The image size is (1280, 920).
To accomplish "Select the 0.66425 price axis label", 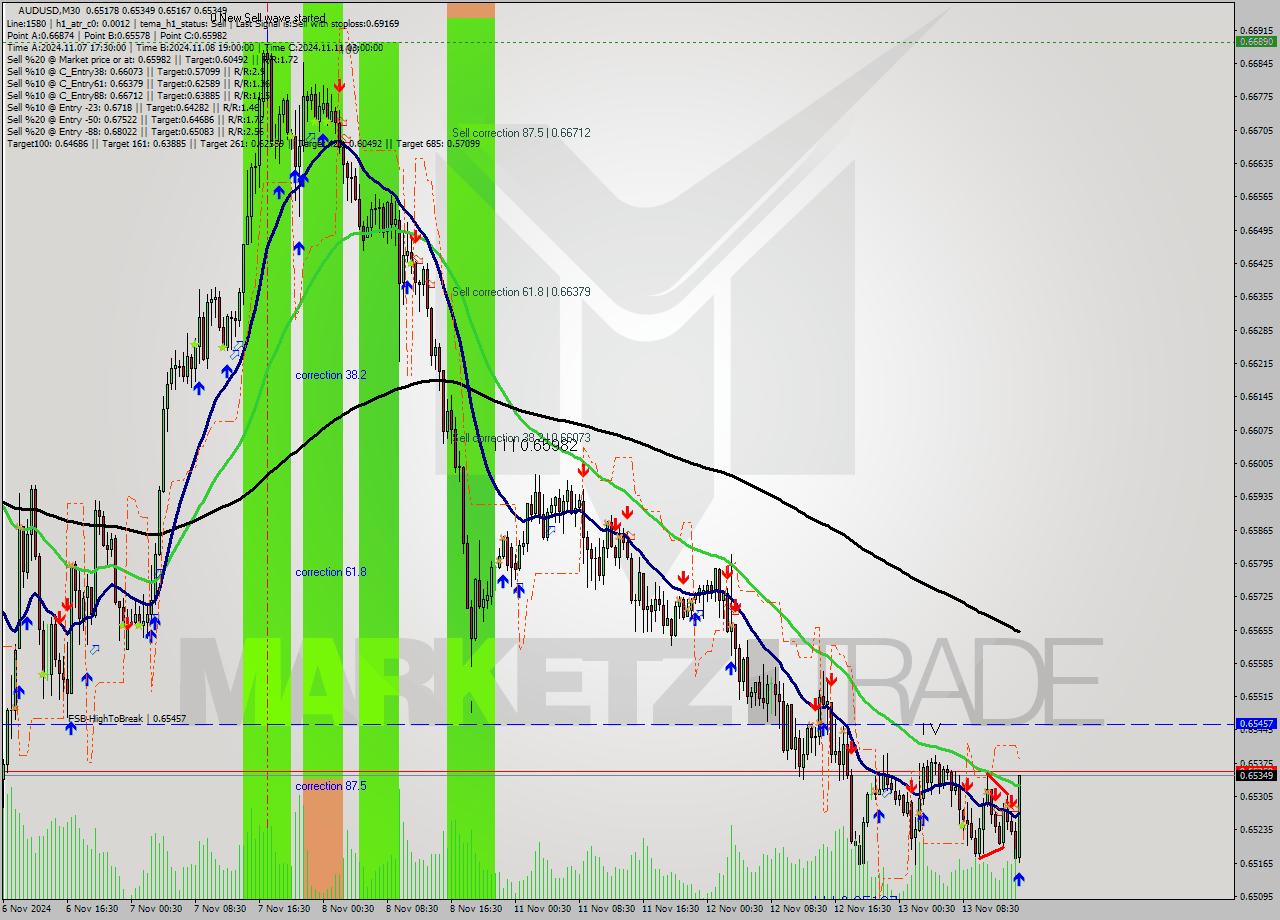I will pos(1256,263).
